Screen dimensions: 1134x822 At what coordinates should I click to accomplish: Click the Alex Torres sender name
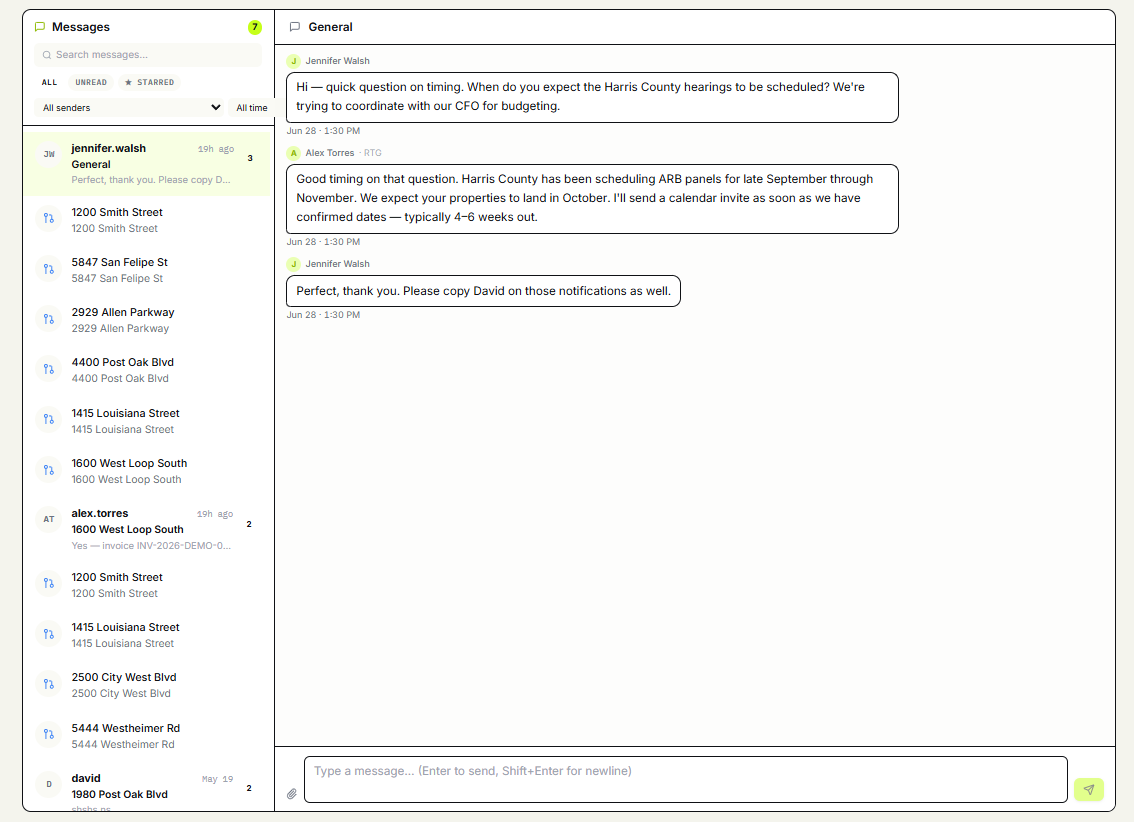click(330, 153)
